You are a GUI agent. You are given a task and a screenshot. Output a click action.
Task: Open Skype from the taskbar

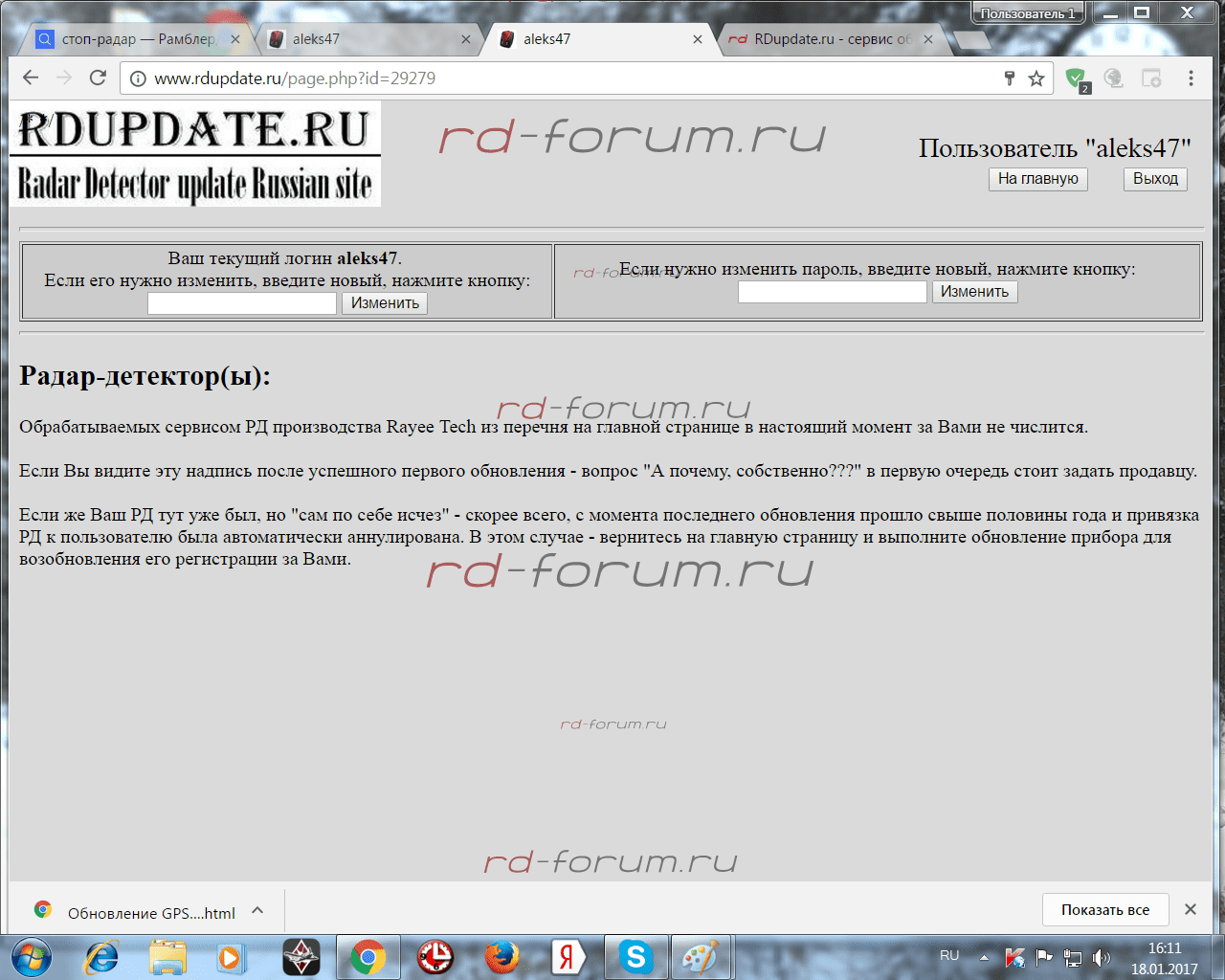tap(635, 957)
